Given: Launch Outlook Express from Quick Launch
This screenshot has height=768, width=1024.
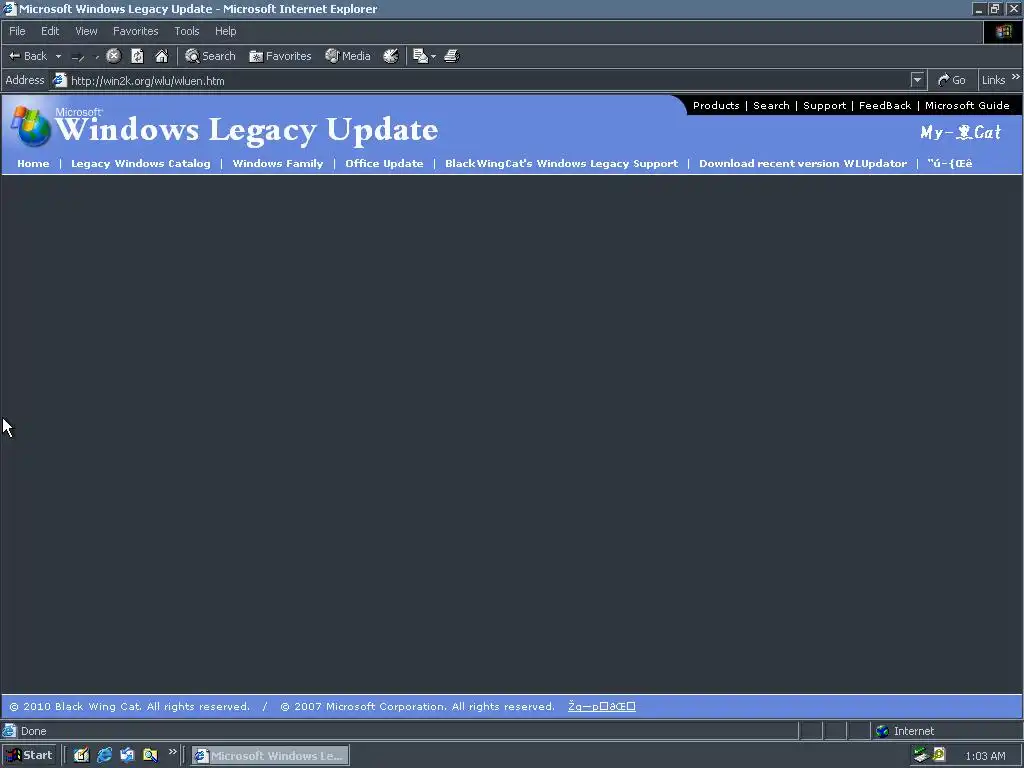Looking at the screenshot, I should pyautogui.click(x=127, y=756).
